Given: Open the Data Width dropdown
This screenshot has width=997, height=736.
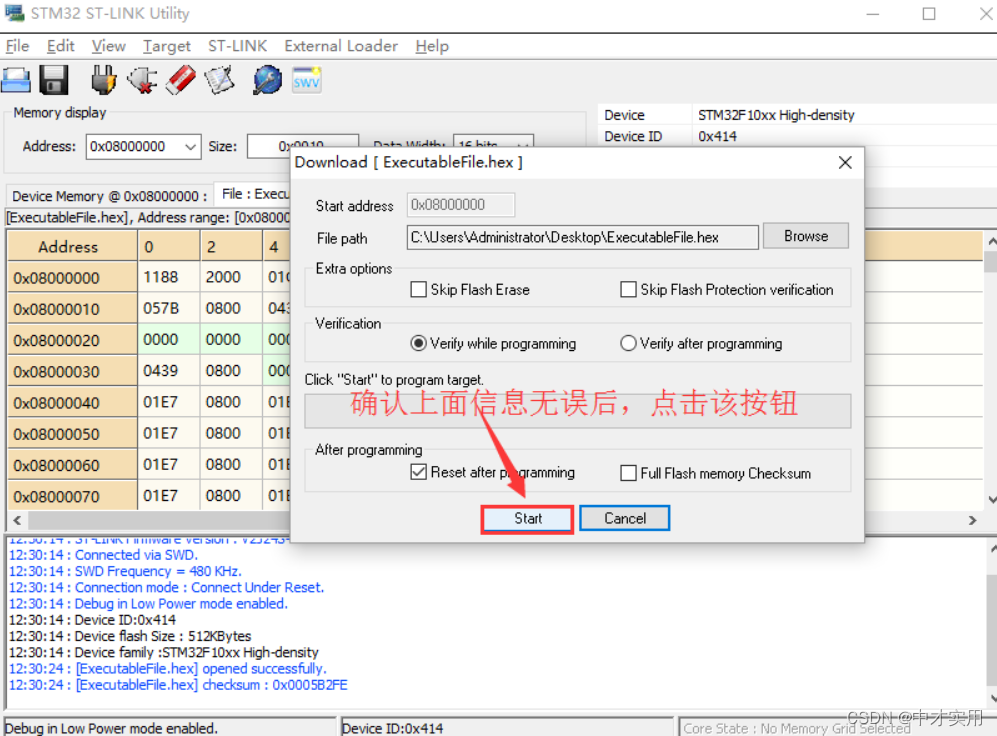Looking at the screenshot, I should (x=523, y=145).
